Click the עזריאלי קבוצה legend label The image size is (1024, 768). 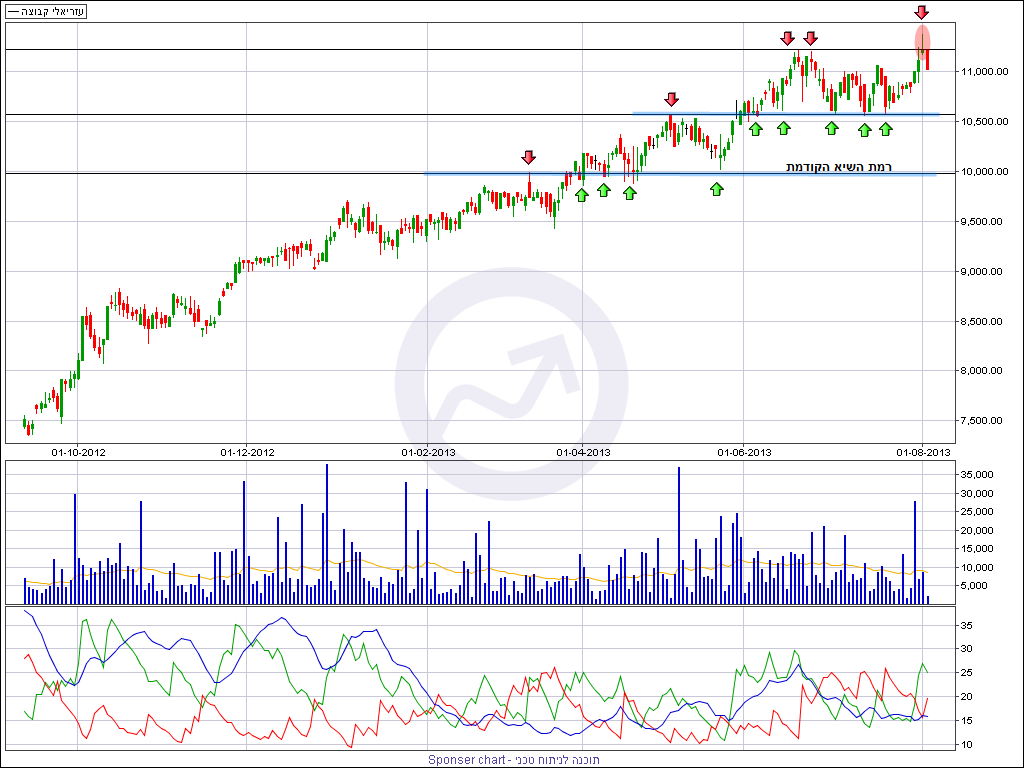click(x=46, y=11)
